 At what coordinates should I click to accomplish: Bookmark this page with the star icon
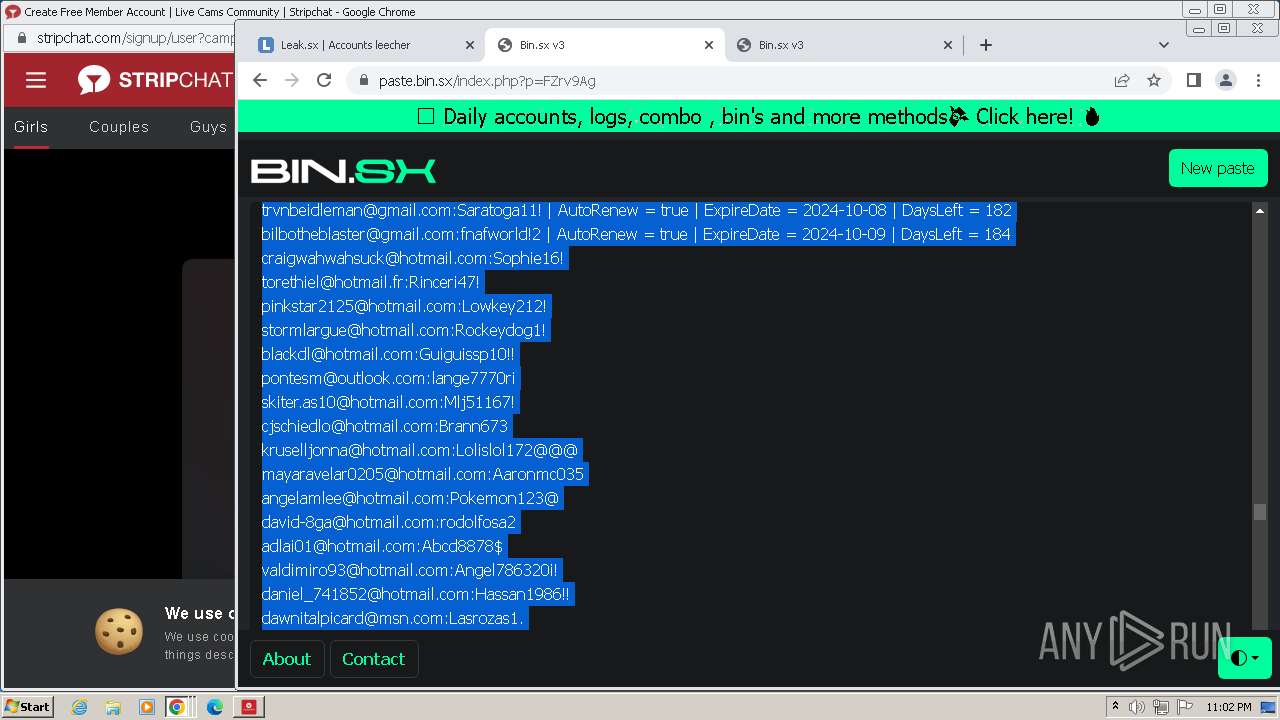coord(1154,80)
